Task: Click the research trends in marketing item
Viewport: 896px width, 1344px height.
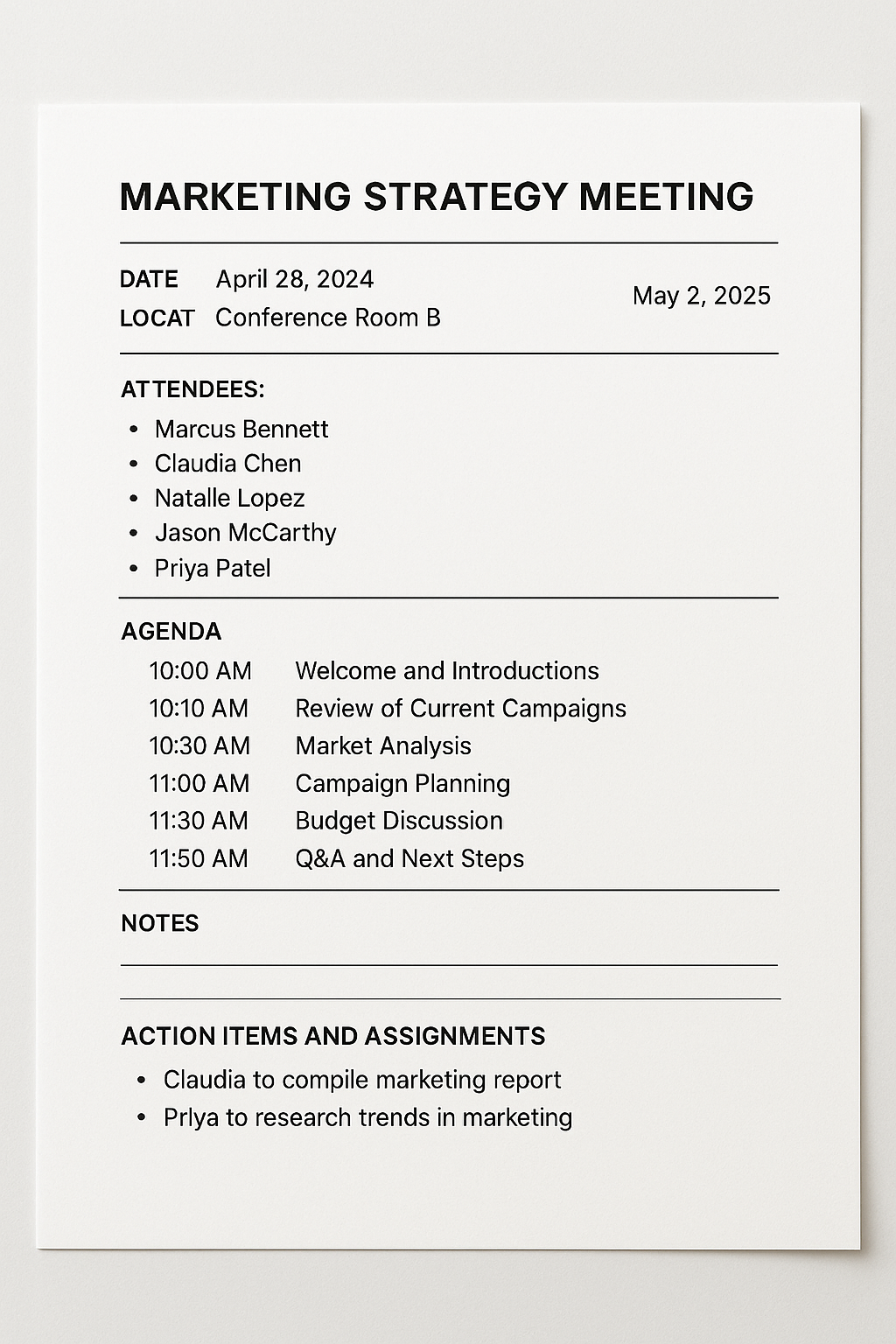Action: [367, 1118]
